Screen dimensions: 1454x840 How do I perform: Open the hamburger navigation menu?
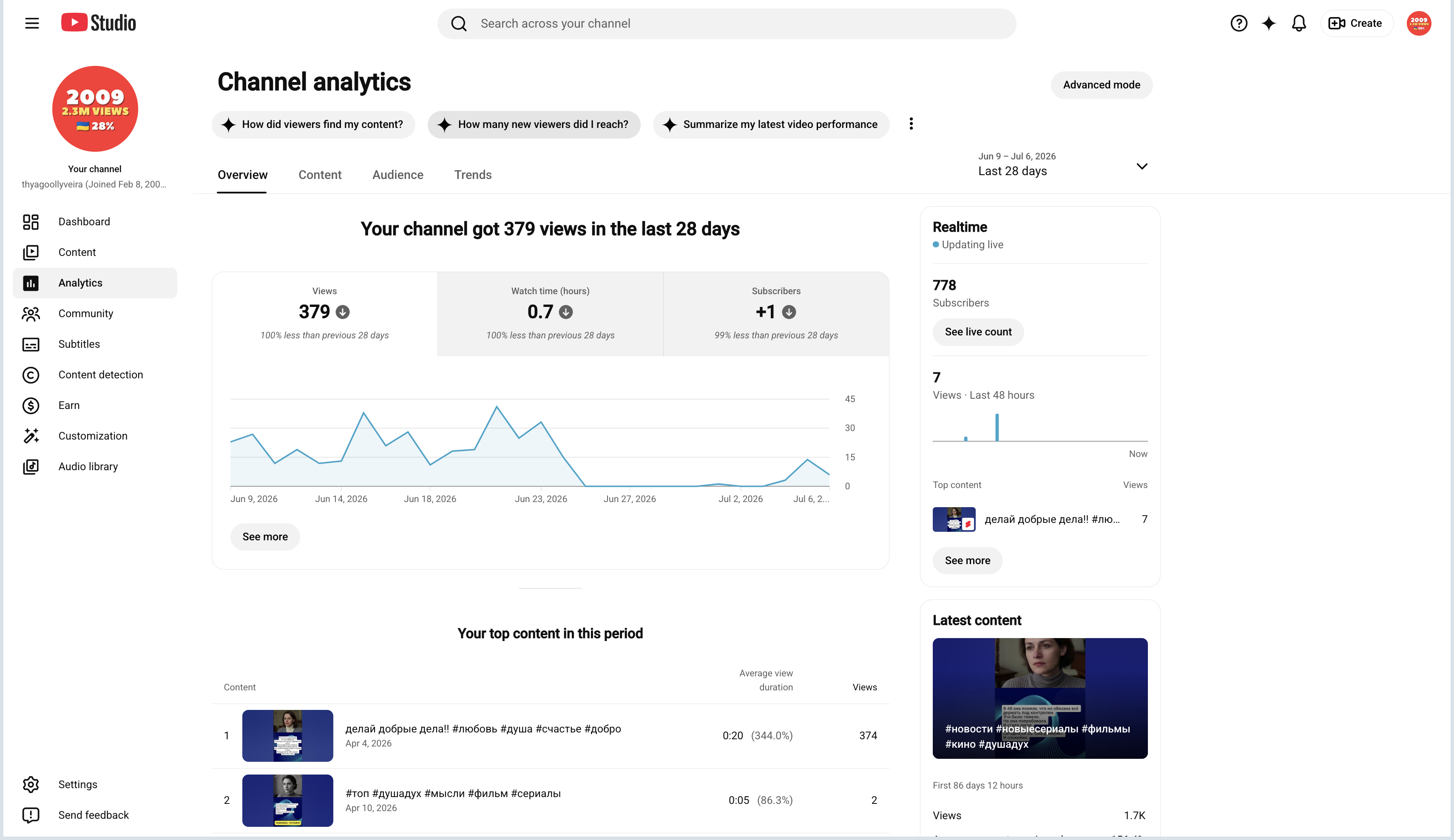[32, 23]
